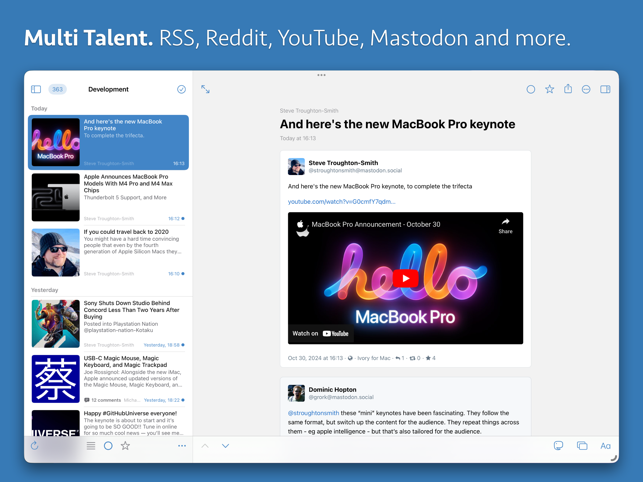Open the circled minus actions icon

586,89
